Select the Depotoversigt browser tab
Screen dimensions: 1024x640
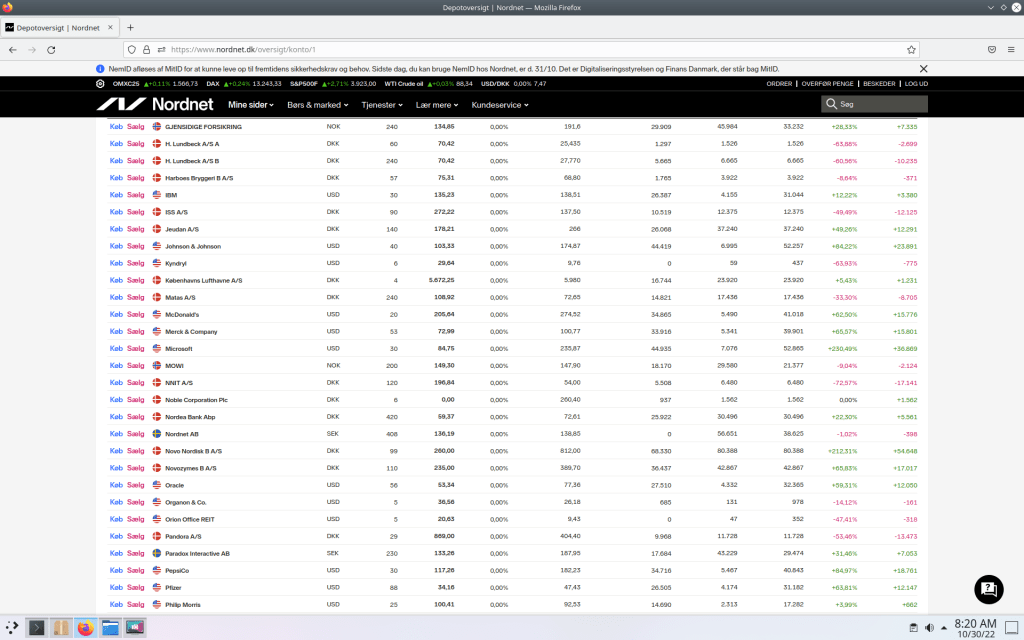point(60,27)
